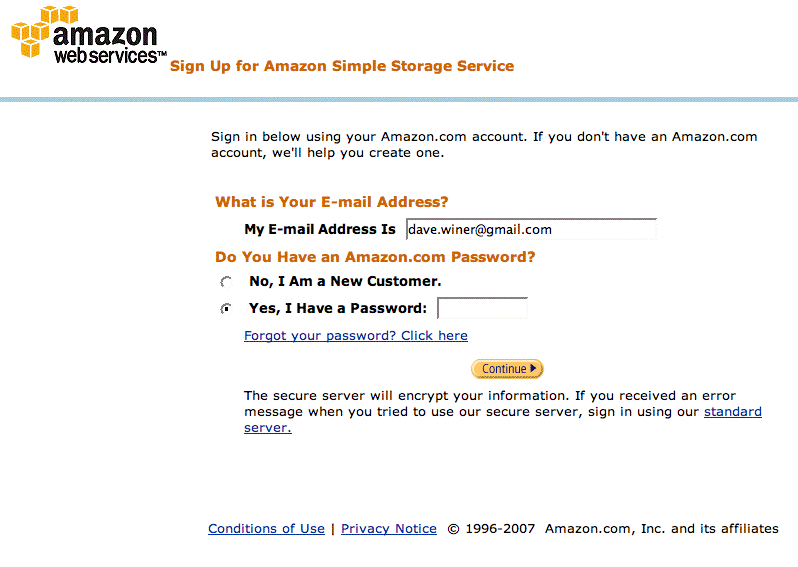Open the "Forgot your password? Click here" link
798x567 pixels.
[x=355, y=336]
